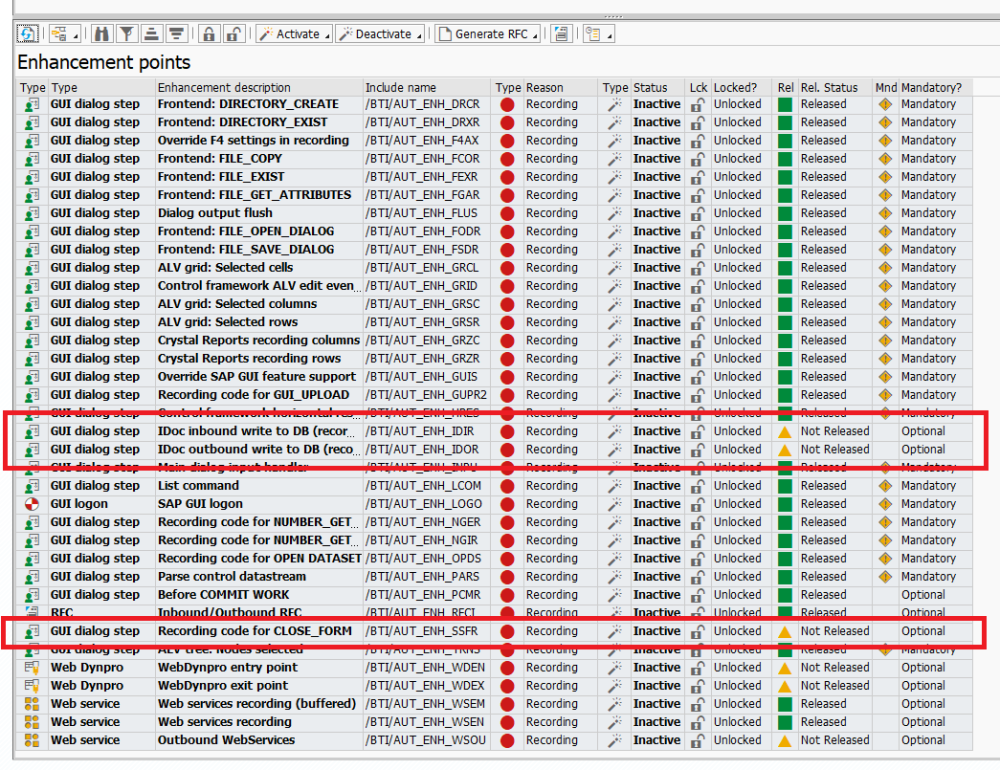
Task: Click the Status column header
Action: pyautogui.click(x=648, y=87)
